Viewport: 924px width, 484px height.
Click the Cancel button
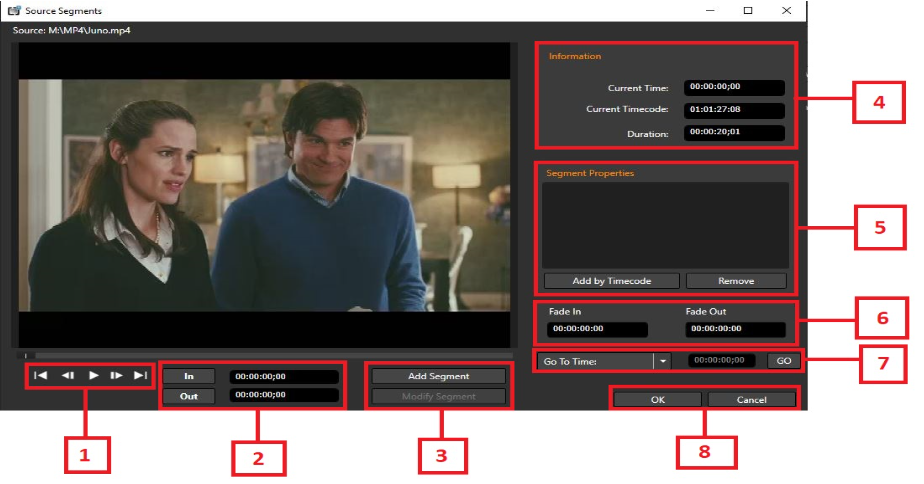point(751,400)
